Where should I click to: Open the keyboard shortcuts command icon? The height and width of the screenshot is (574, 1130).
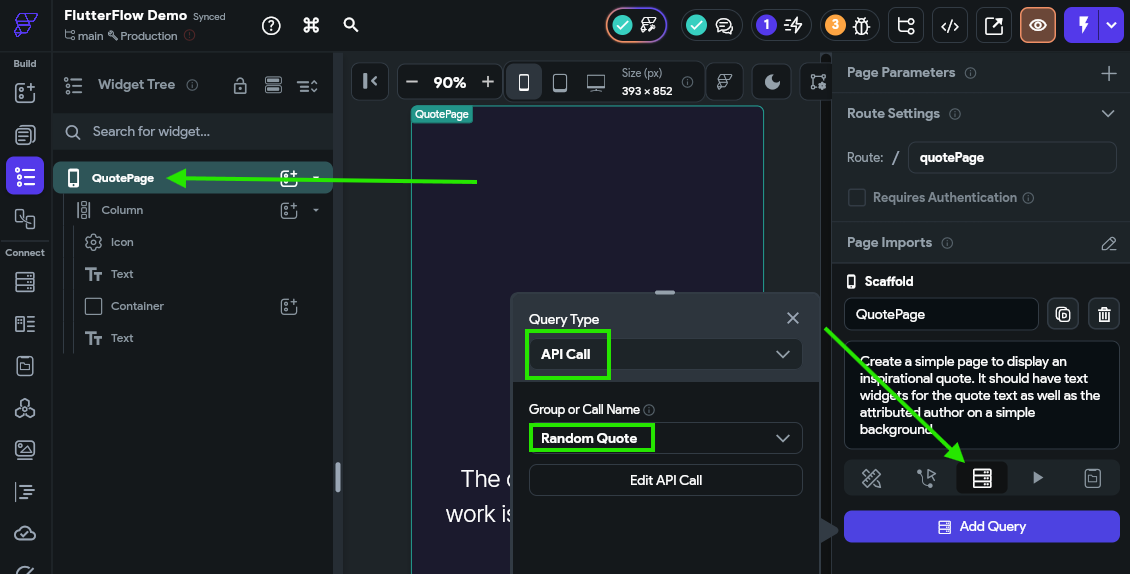coord(311,25)
